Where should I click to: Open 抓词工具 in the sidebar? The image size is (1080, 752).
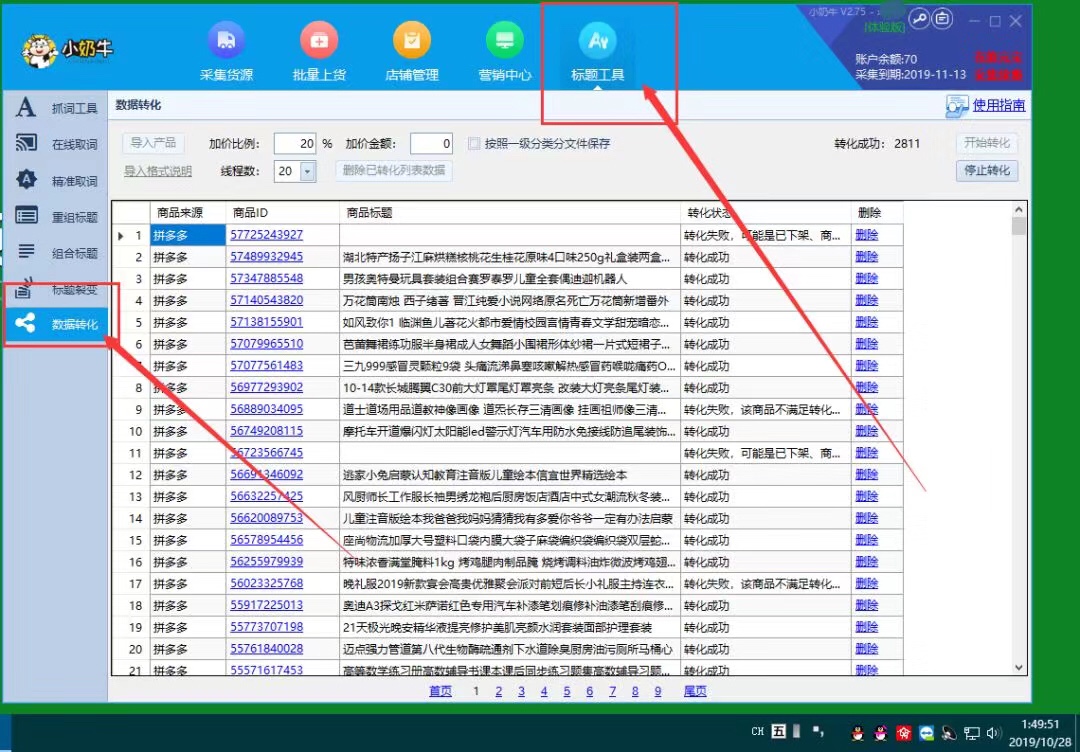coord(56,108)
